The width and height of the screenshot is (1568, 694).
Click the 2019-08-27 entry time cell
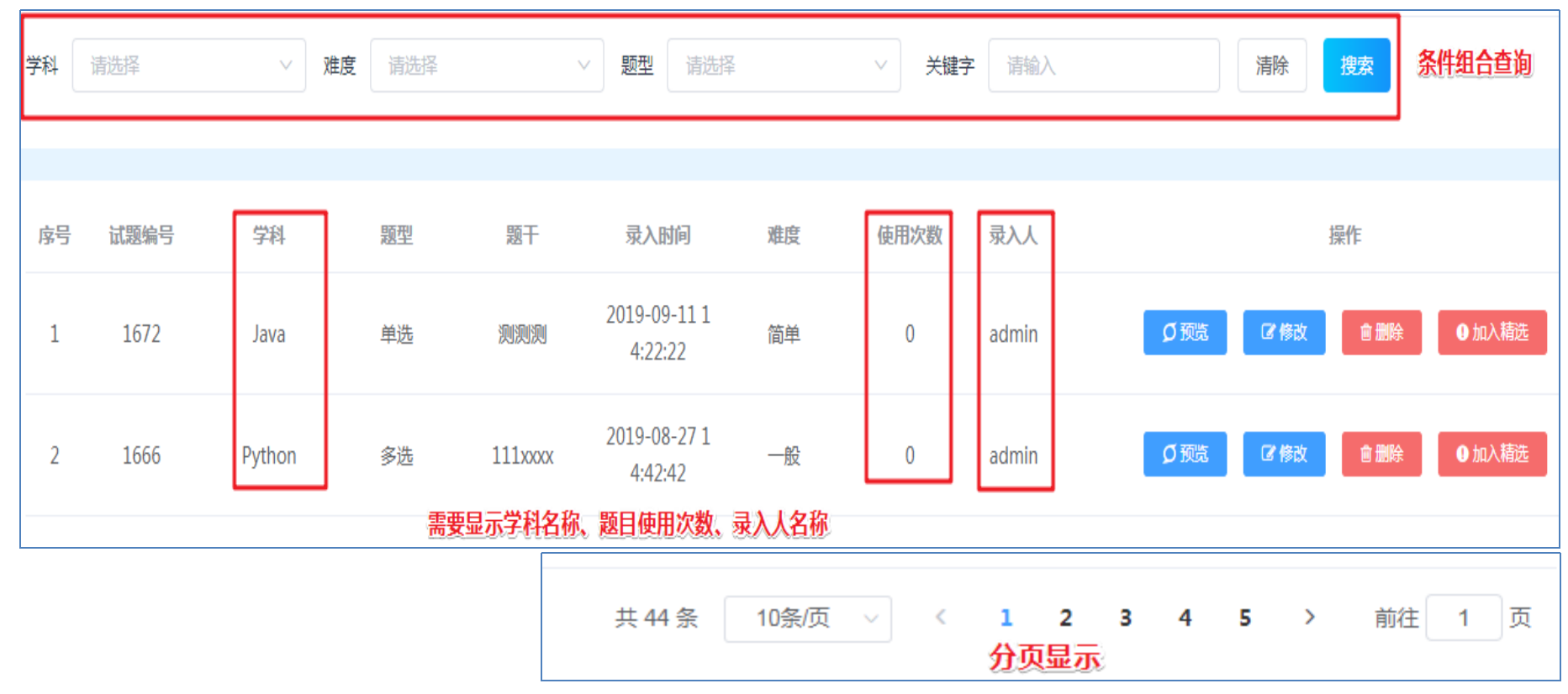coord(658,455)
